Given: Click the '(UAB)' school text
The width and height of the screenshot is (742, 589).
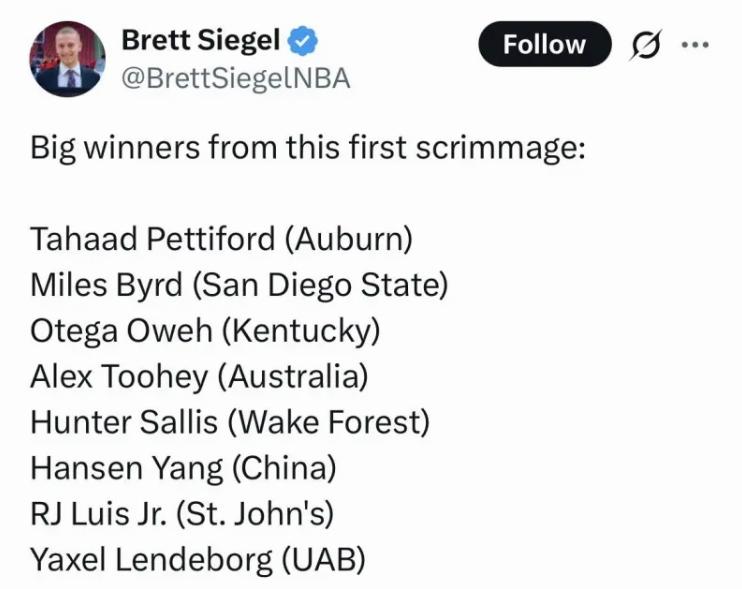Looking at the screenshot, I should 324,560.
